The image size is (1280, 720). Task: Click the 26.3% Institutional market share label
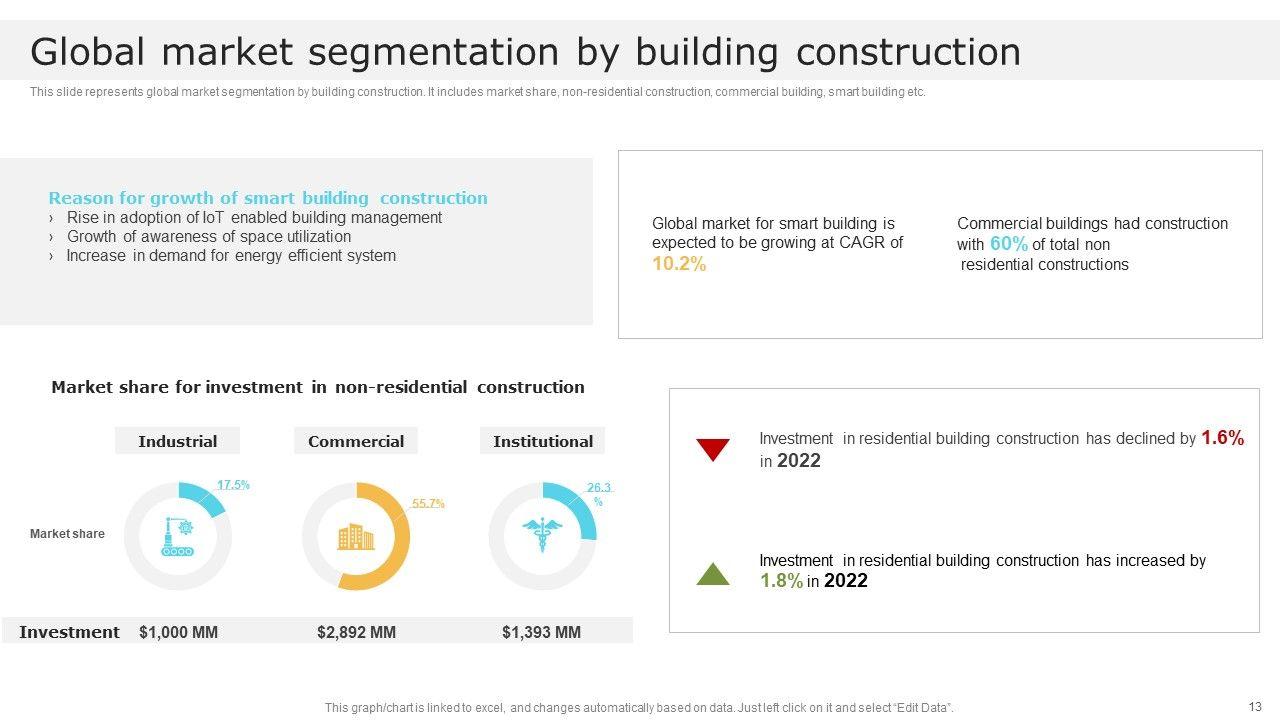pyautogui.click(x=599, y=494)
